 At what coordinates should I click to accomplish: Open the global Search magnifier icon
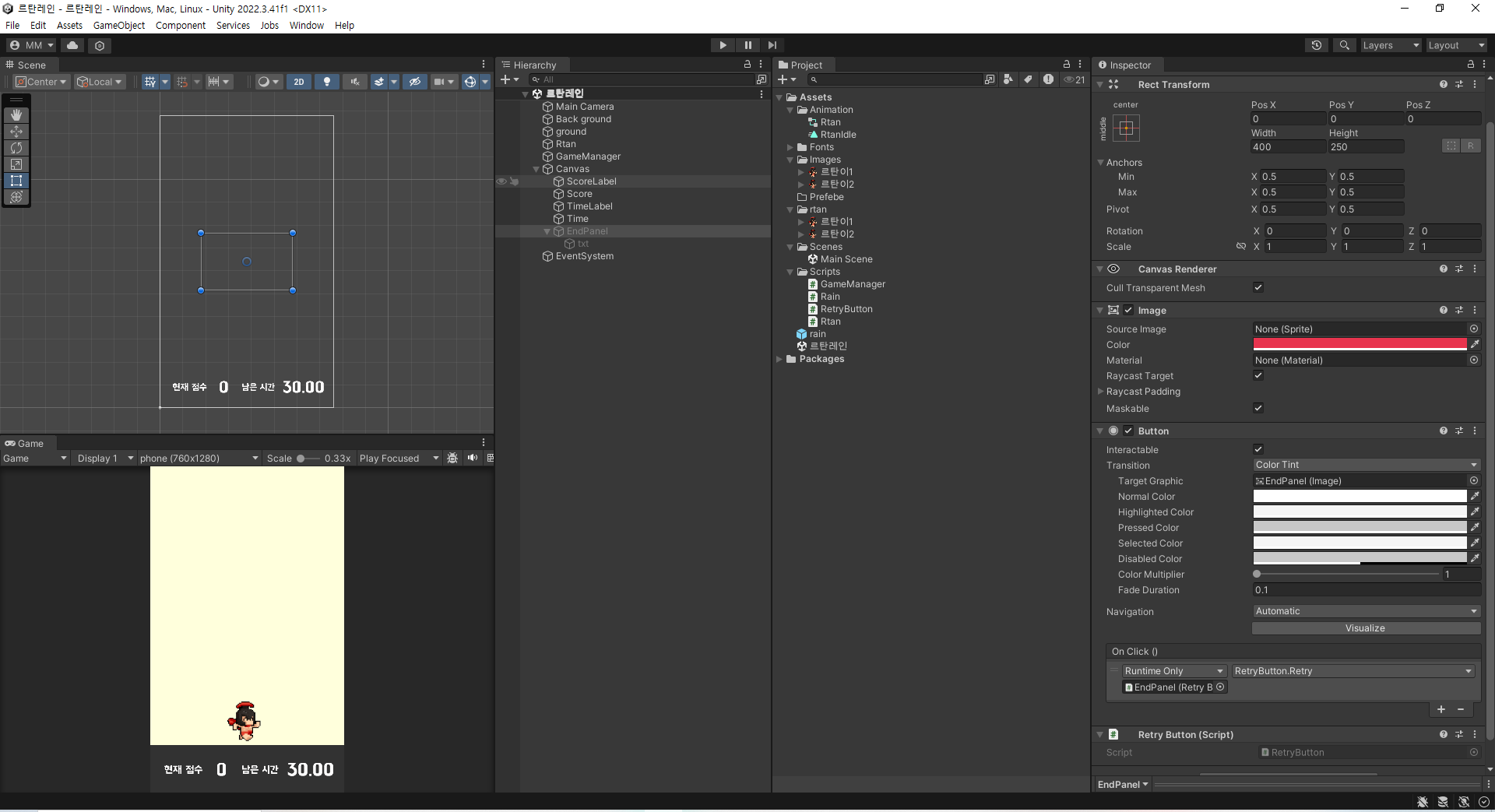1344,45
